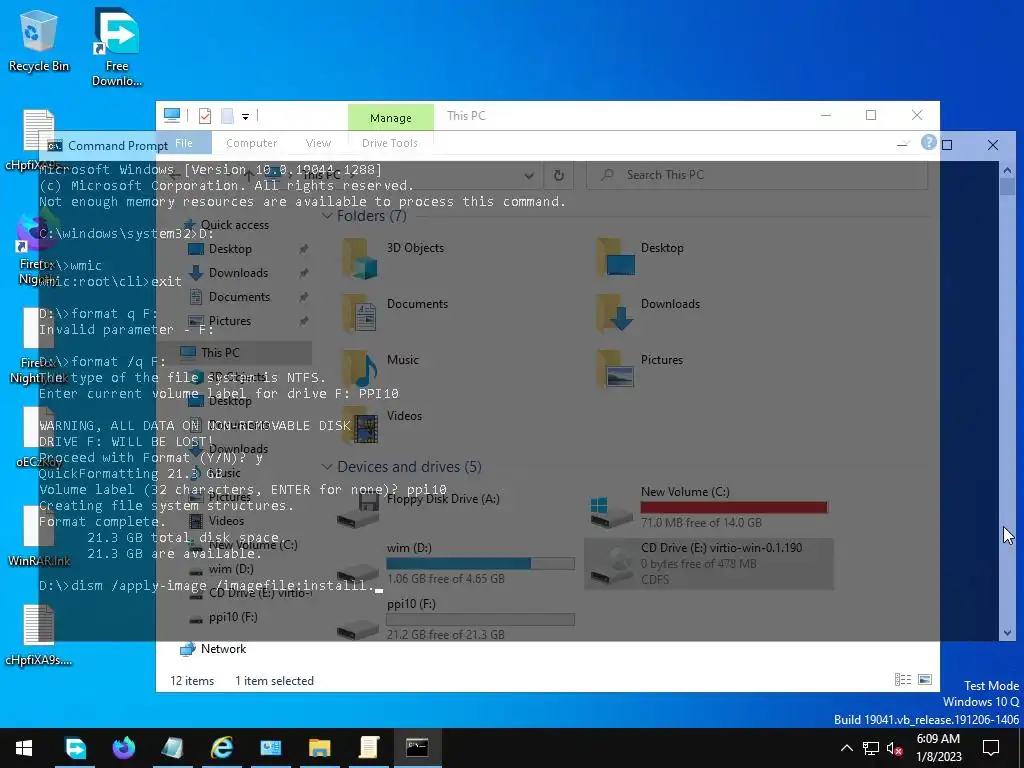Viewport: 1024px width, 768px height.
Task: Select the 3D Objects folder icon
Action: click(360, 258)
